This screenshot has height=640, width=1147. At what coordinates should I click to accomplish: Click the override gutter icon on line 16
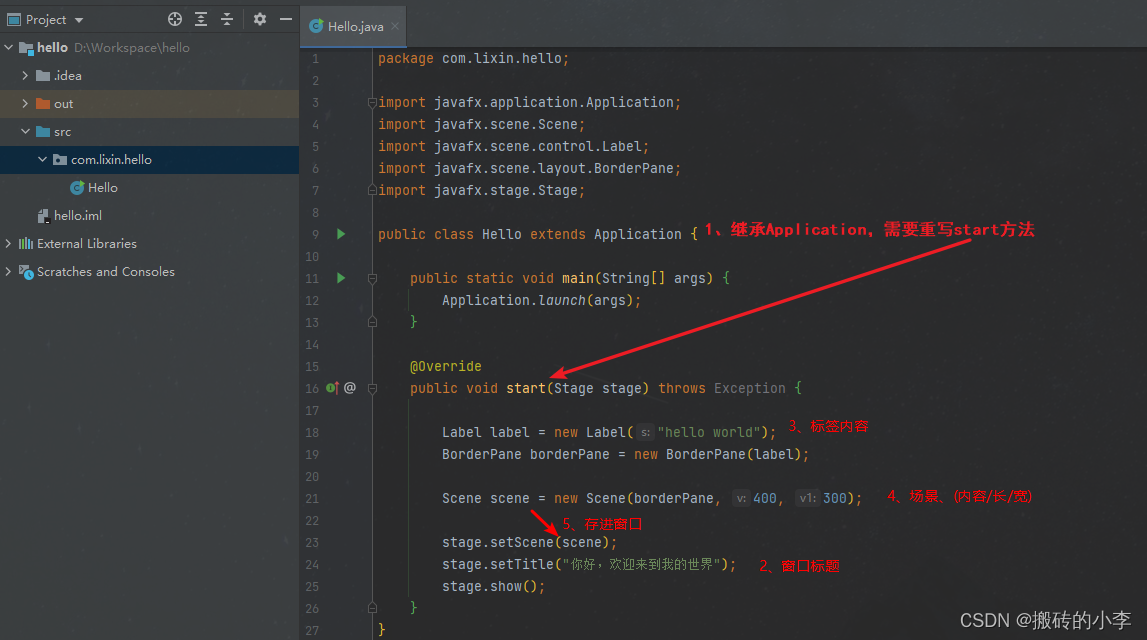(333, 388)
